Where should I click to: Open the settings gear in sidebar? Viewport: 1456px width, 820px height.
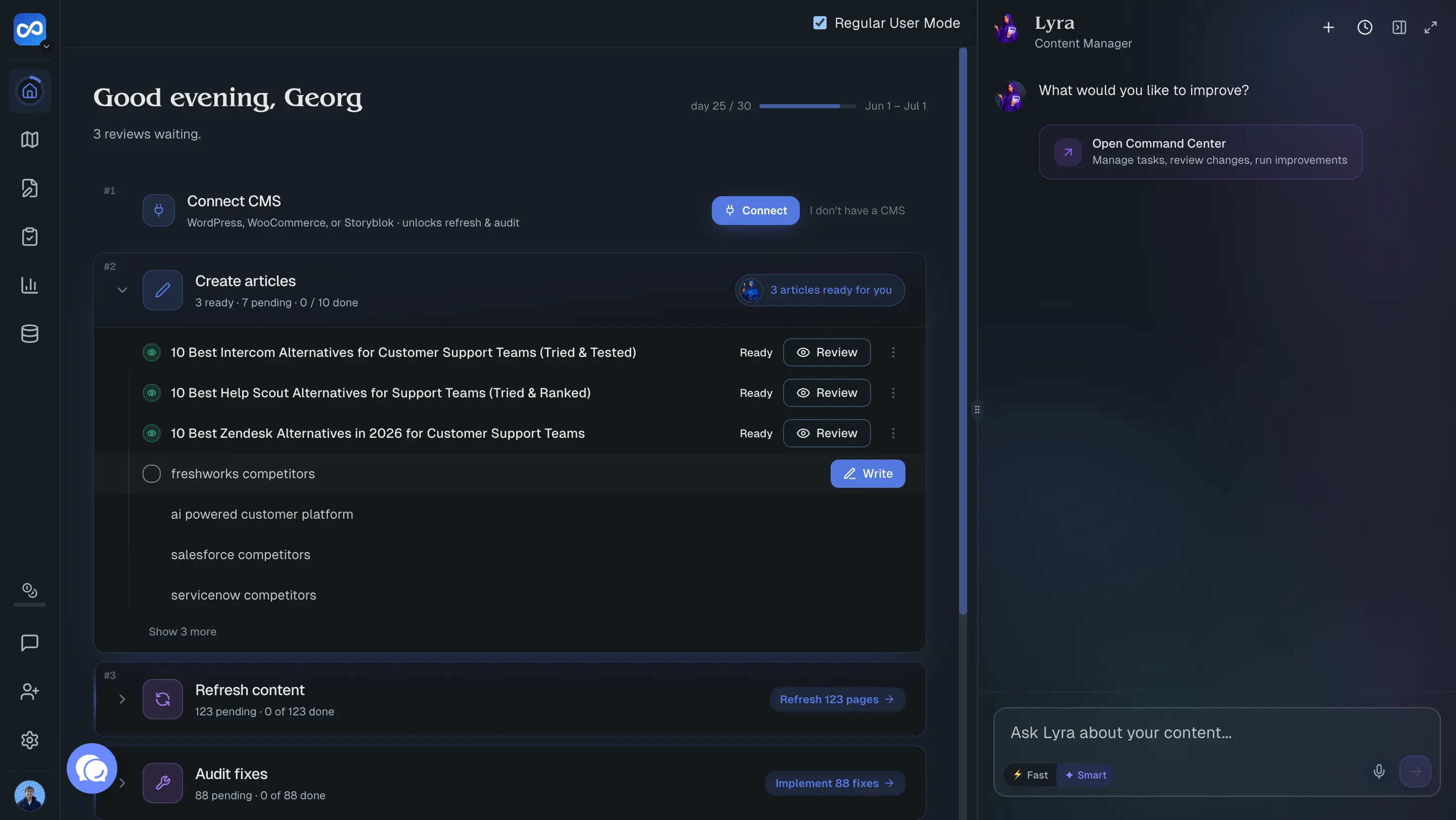30,740
